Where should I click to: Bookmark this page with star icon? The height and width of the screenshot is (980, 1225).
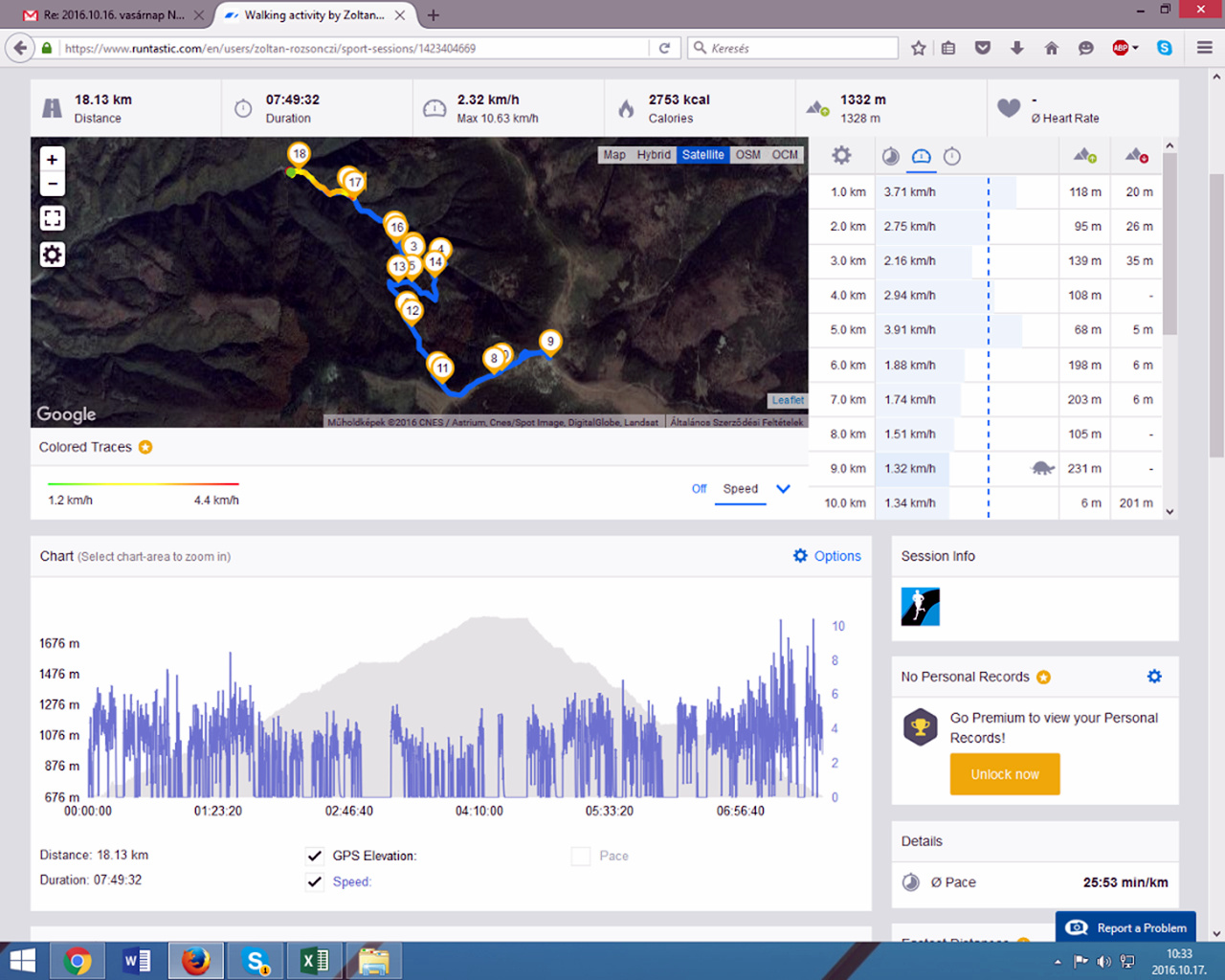coord(919,48)
